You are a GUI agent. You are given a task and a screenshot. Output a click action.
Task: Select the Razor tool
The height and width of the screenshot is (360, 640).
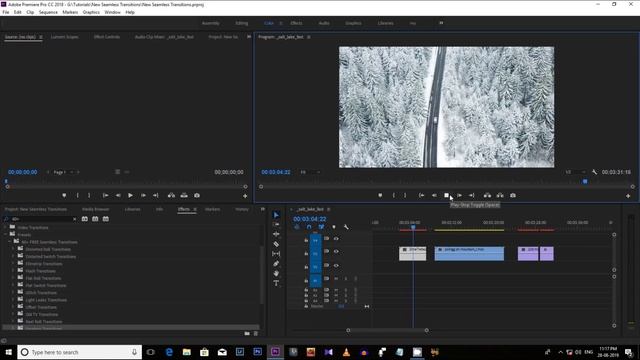tap(276, 244)
